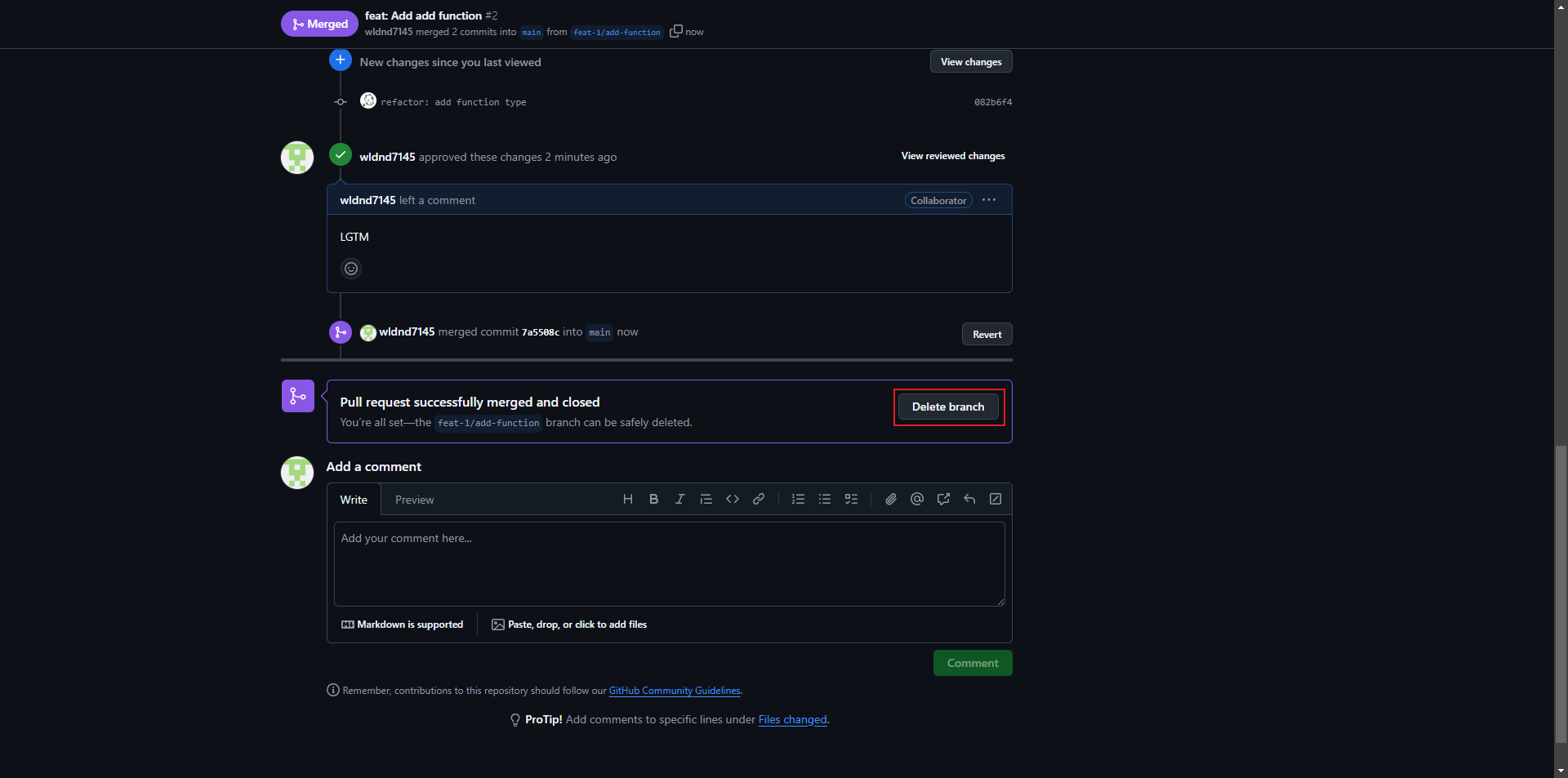This screenshot has width=1568, height=778.
Task: Click the page's vertical scrollbar thumb
Action: point(1561,594)
